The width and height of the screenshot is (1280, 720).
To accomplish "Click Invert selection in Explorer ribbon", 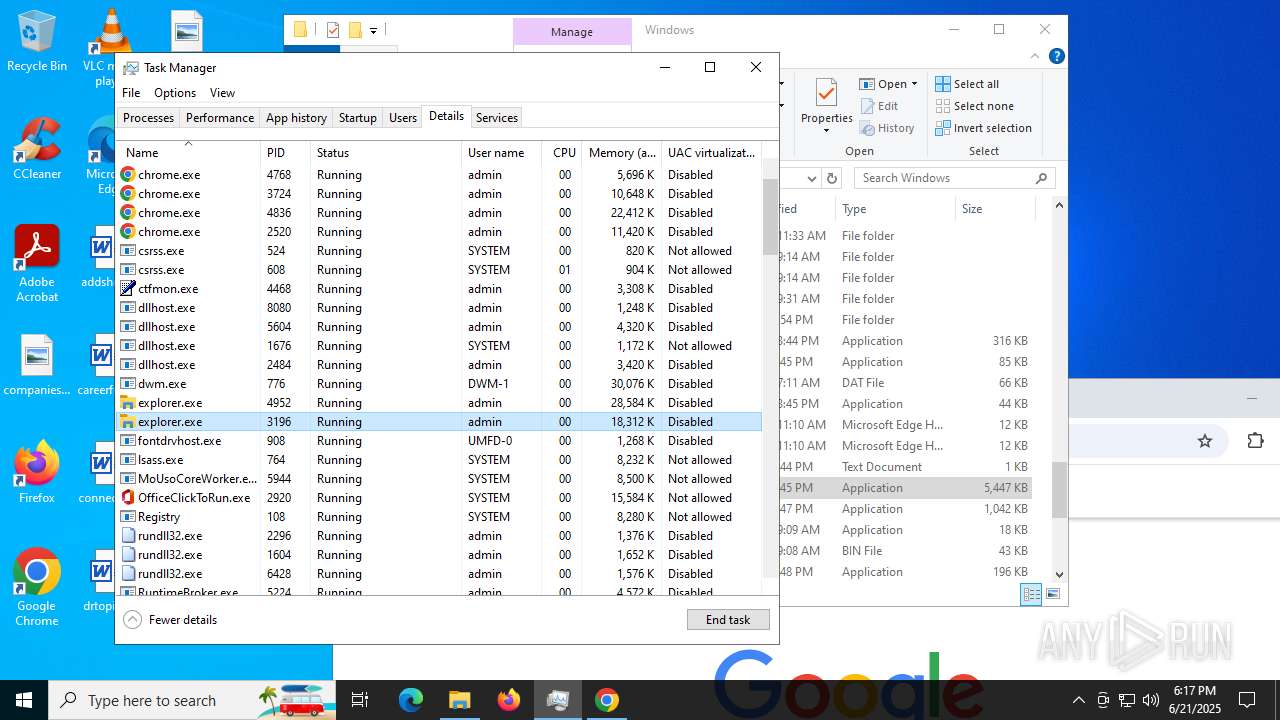I will (983, 128).
